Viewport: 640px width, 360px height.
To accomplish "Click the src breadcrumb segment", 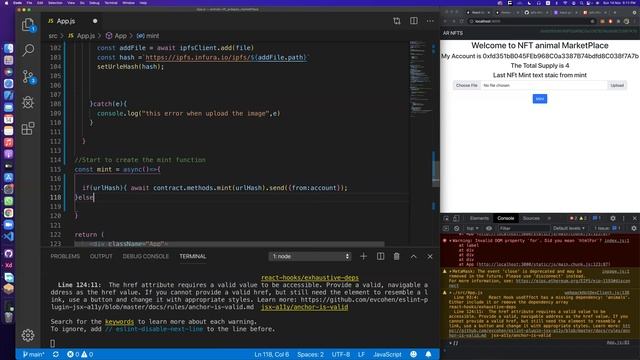I will 53,36.
